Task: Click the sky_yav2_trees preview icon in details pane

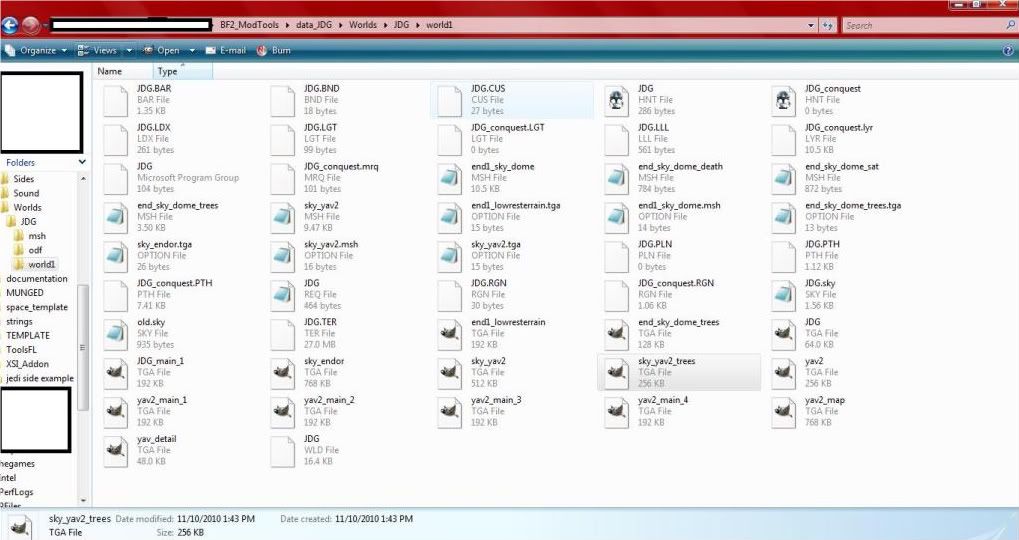Action: 19,526
